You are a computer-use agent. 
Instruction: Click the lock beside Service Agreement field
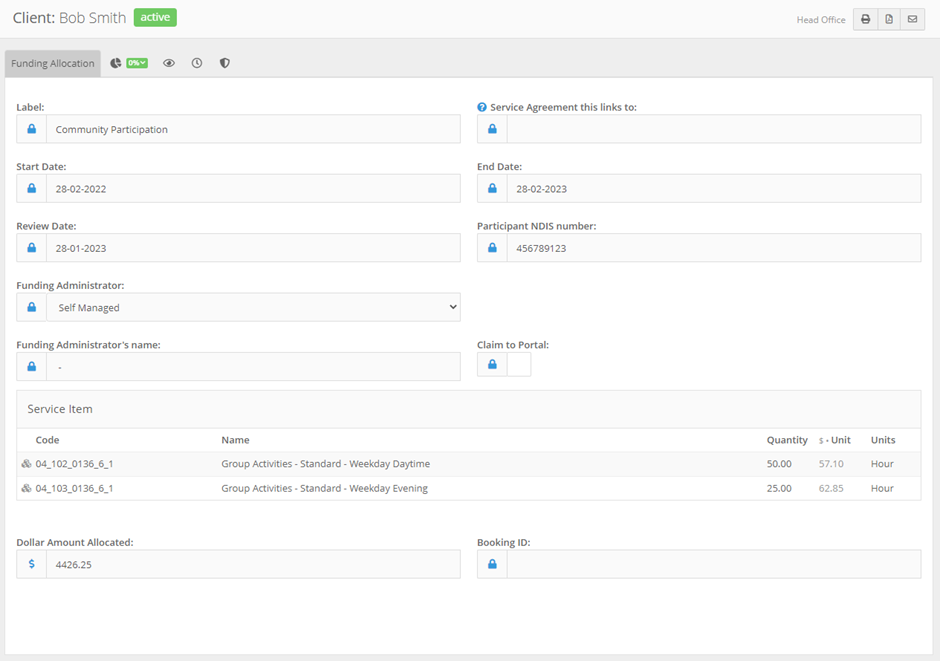tap(492, 129)
